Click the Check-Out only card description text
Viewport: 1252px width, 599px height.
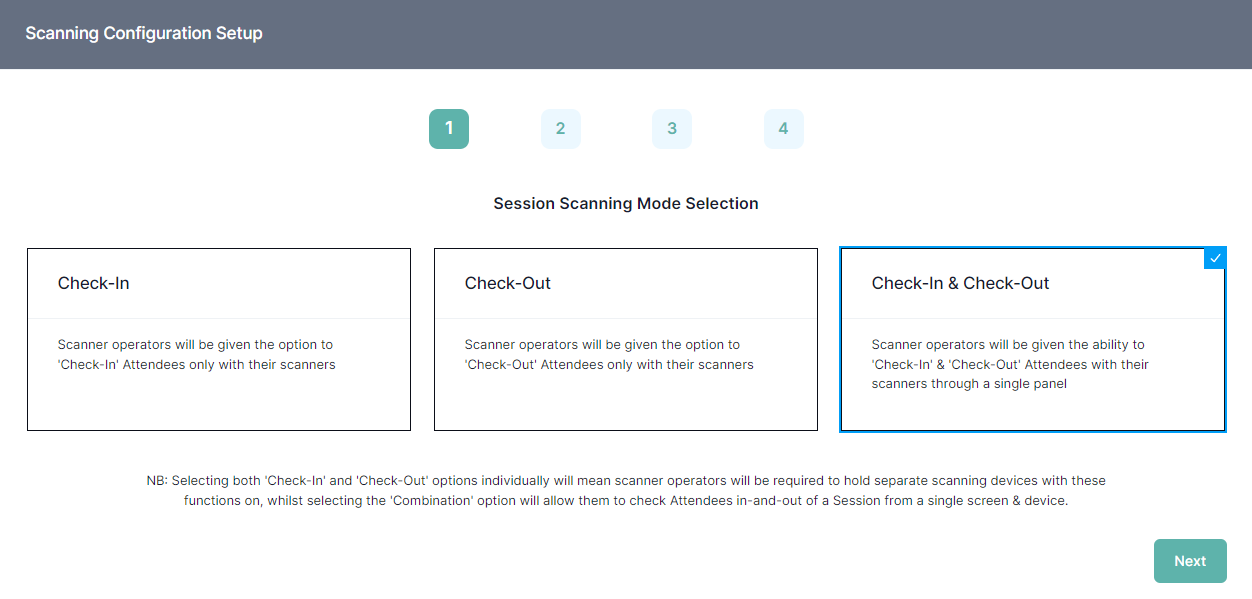tap(608, 355)
